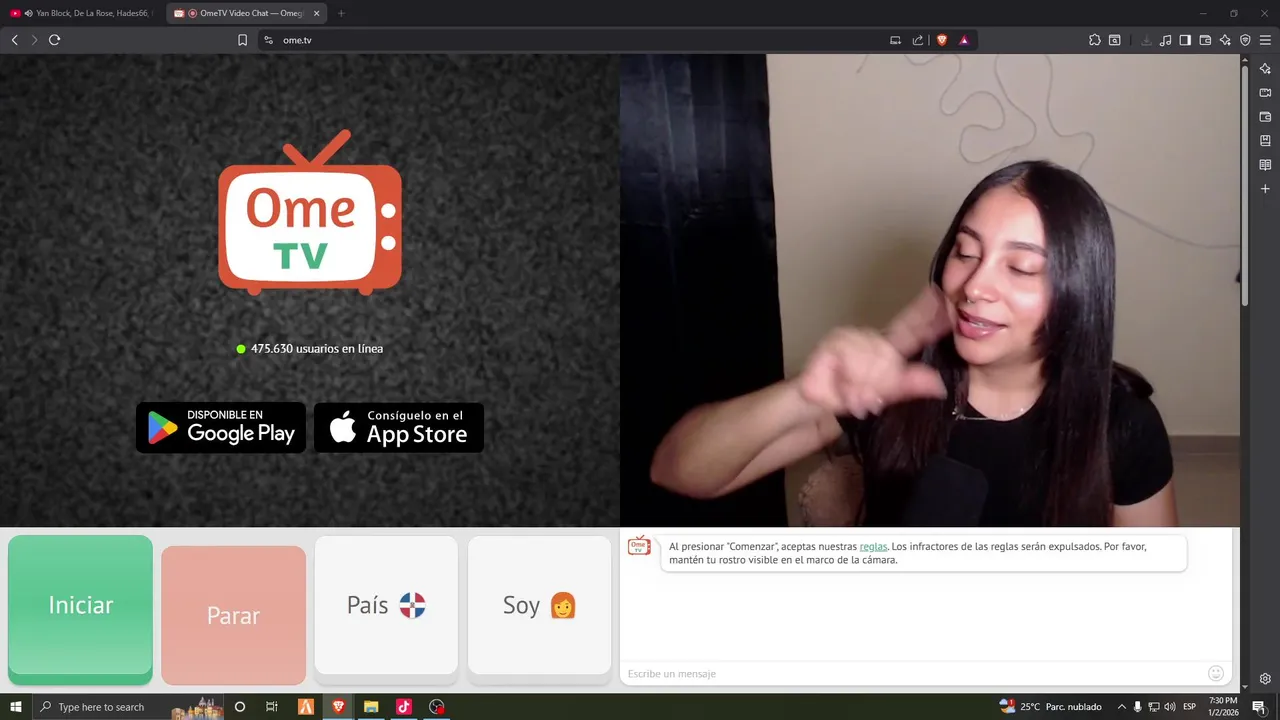Open the reglas rules link
The height and width of the screenshot is (720, 1280).
point(873,547)
